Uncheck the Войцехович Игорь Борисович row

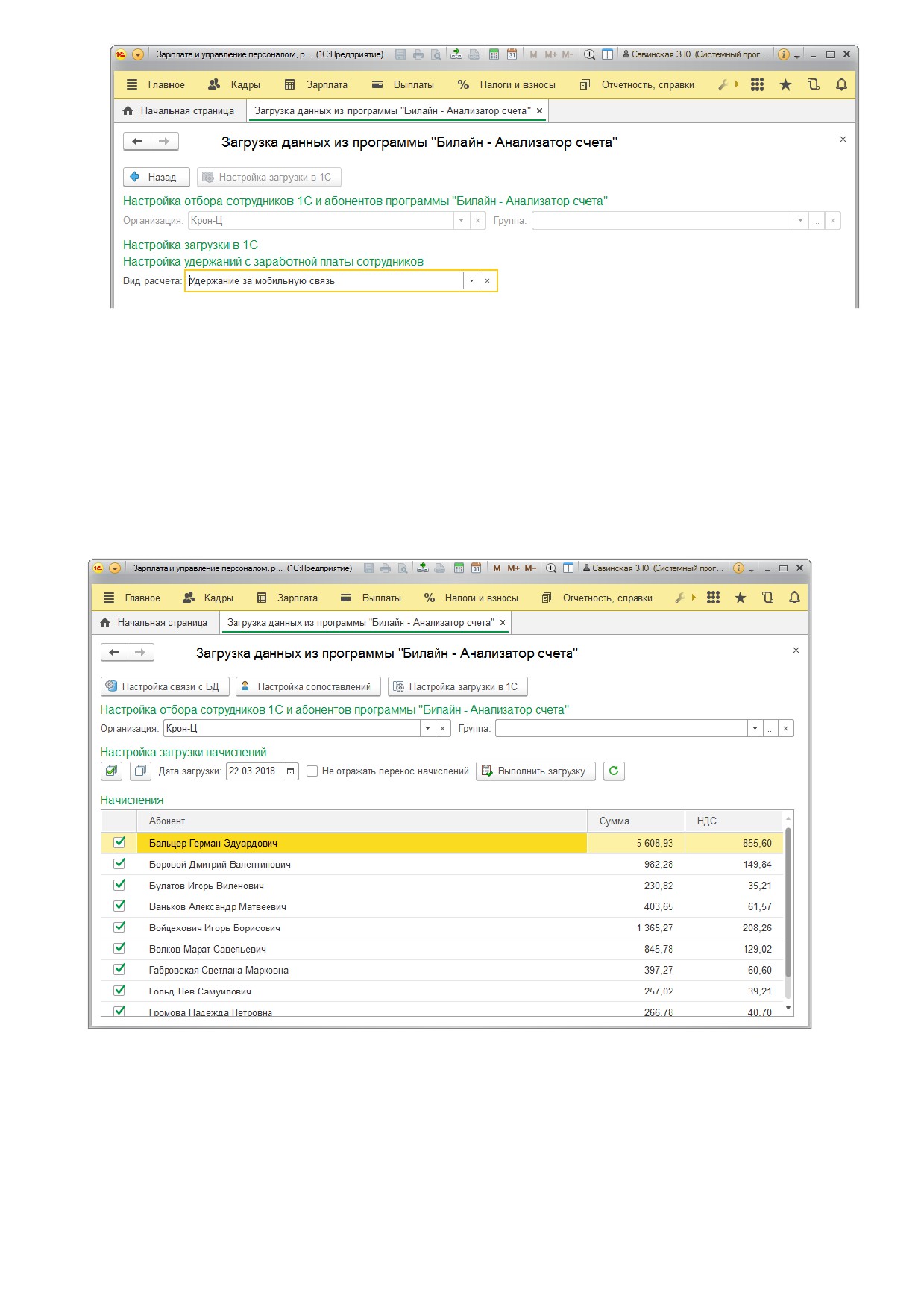119,927
